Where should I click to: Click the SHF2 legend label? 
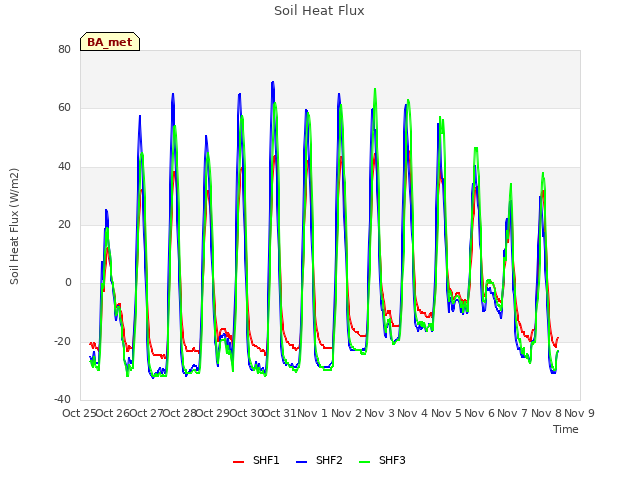click(329, 460)
